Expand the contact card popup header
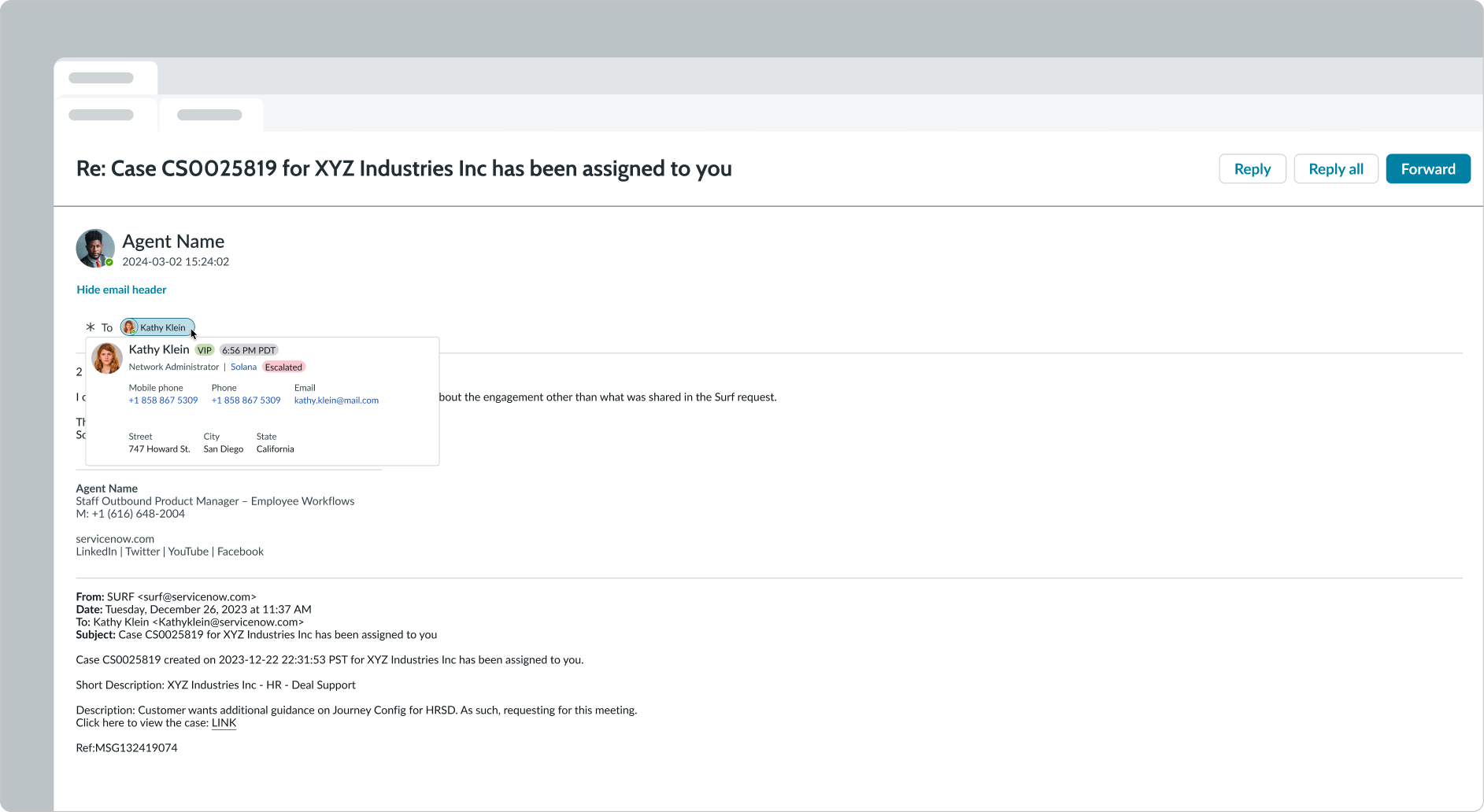Image resolution: width=1484 pixels, height=812 pixels. point(159,349)
